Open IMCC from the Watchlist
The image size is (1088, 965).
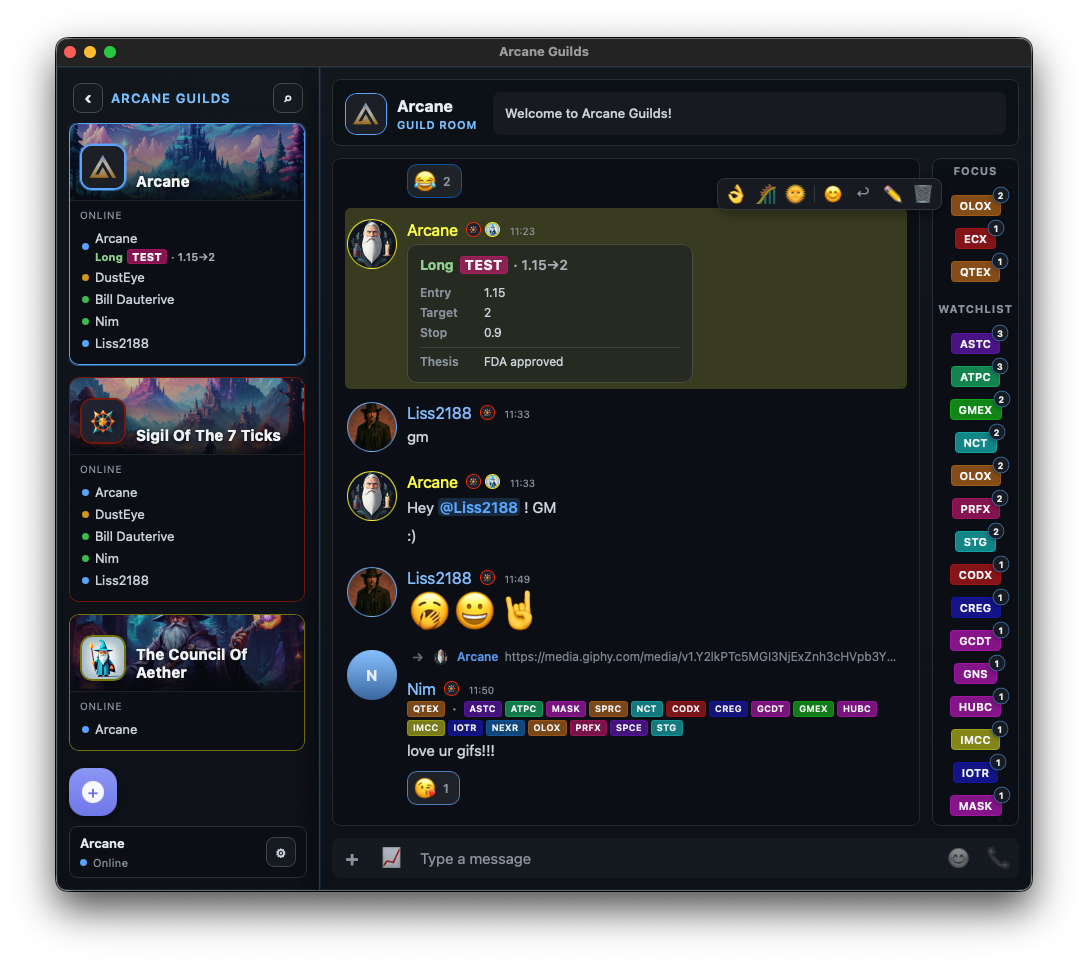[975, 740]
